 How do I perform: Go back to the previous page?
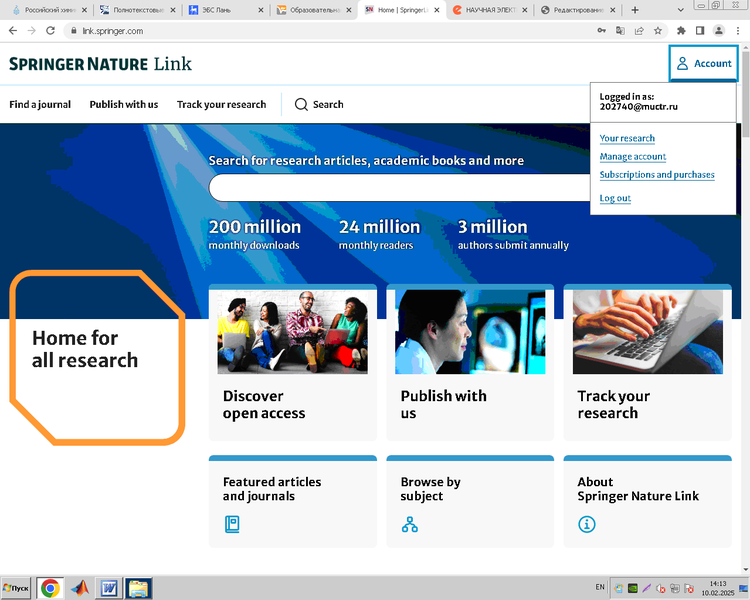[13, 31]
